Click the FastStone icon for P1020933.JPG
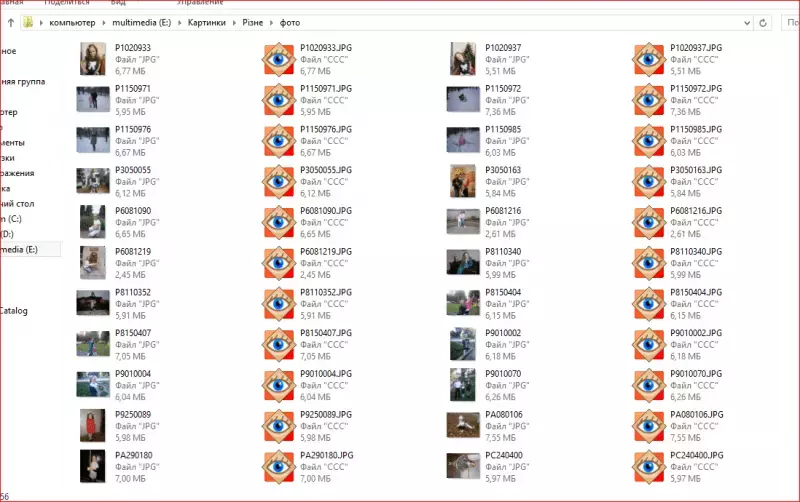 279,59
